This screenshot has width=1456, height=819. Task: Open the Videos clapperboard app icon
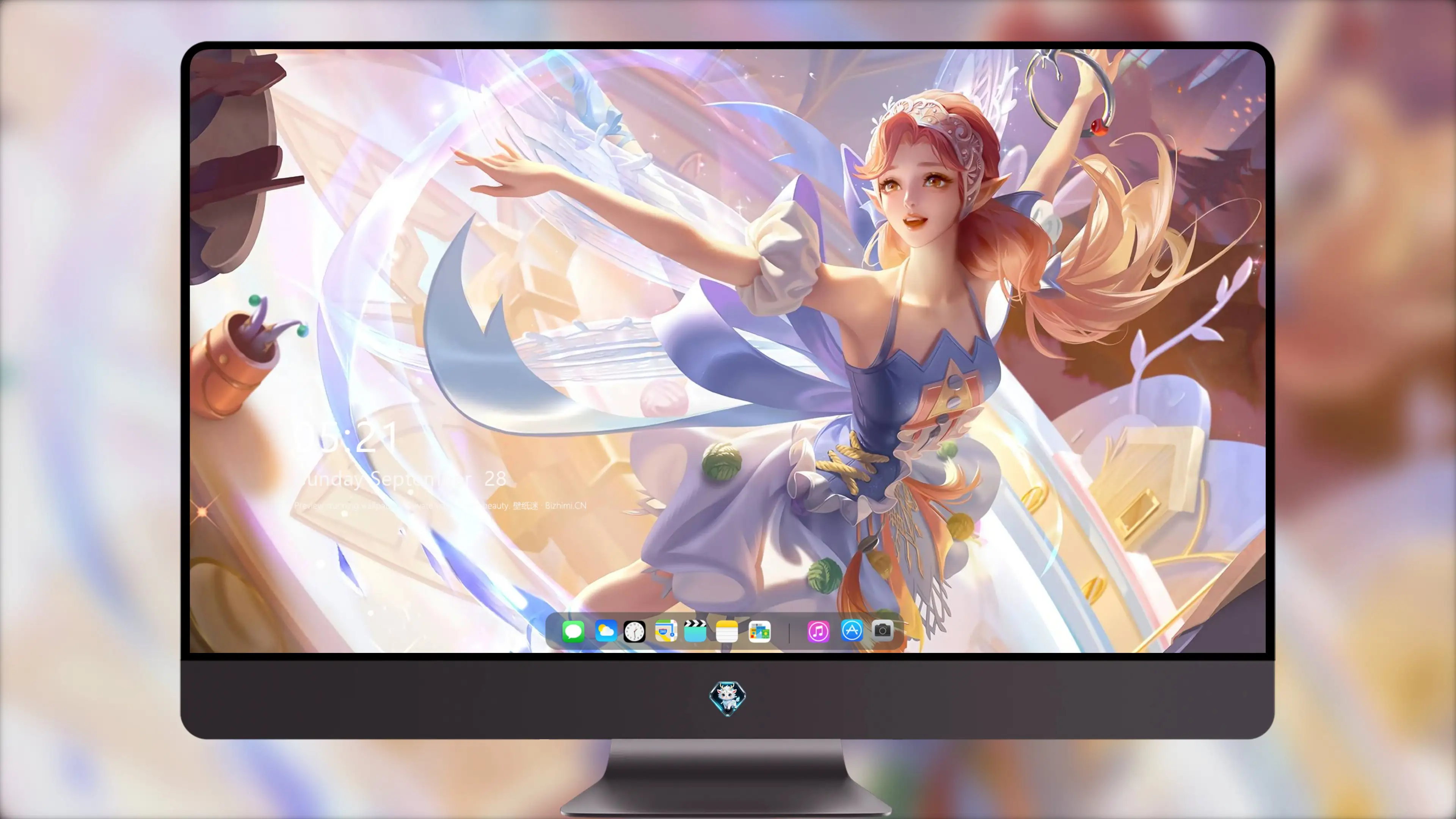(695, 631)
